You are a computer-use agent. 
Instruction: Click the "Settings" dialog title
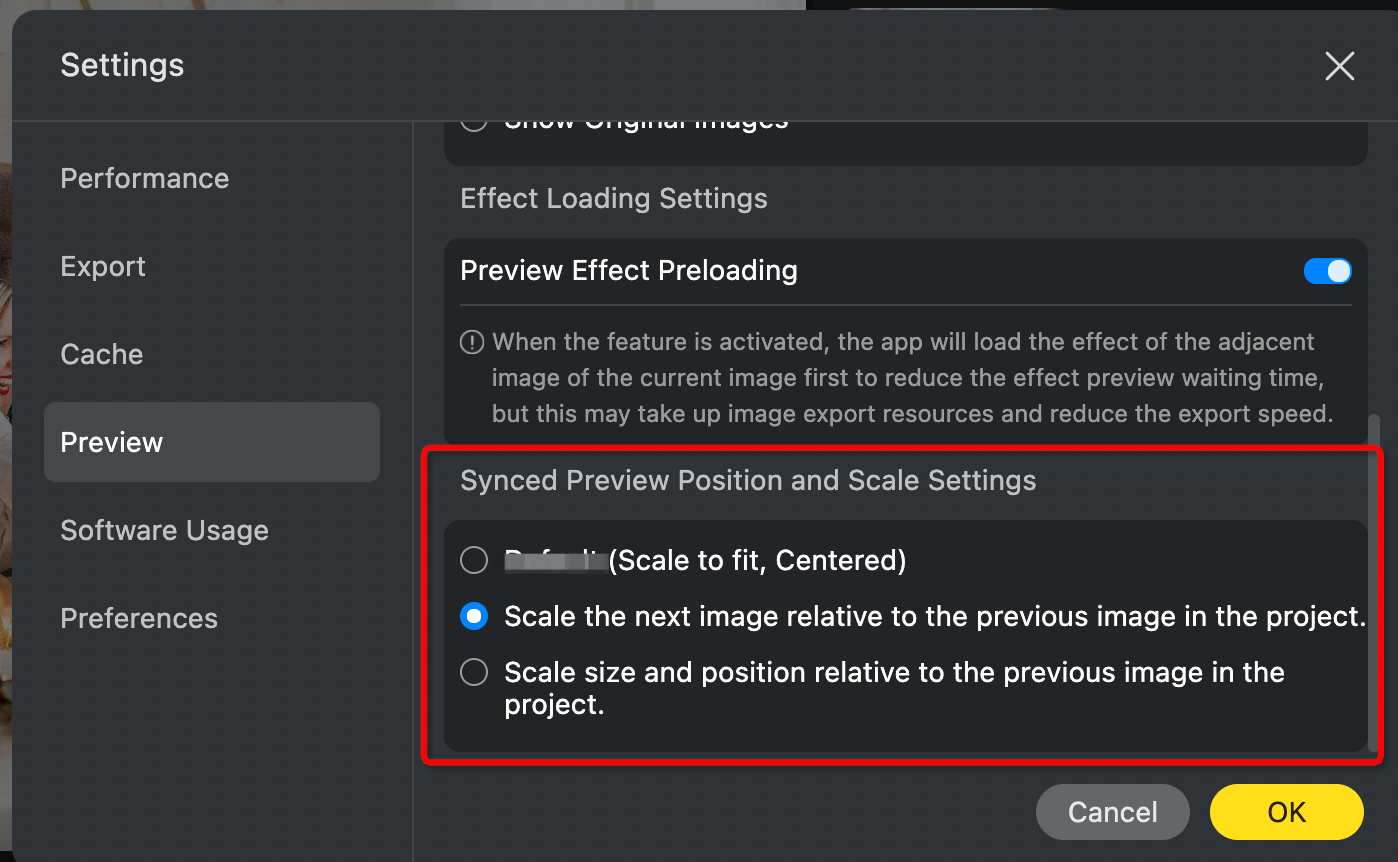(122, 65)
